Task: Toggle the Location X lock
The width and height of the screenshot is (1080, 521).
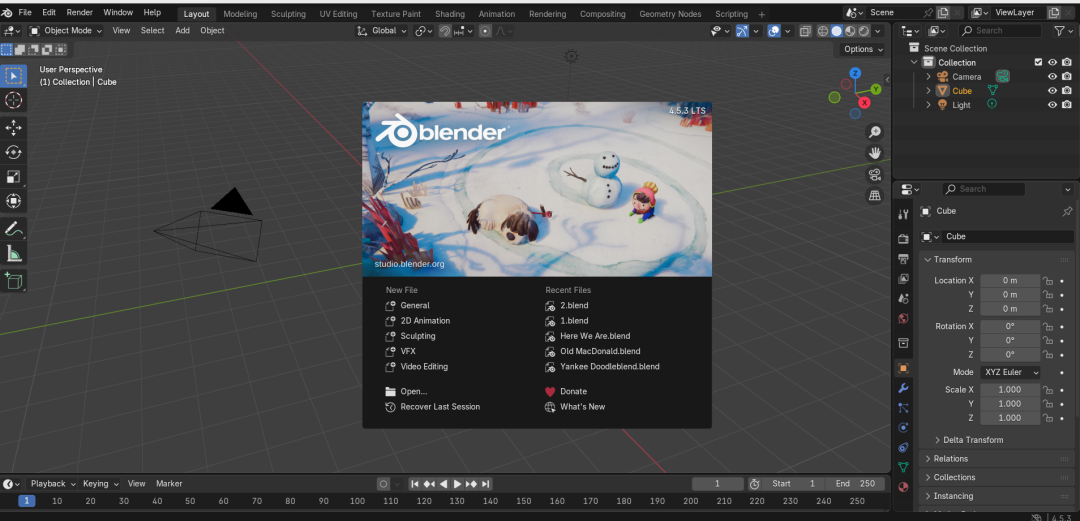Action: click(1048, 280)
